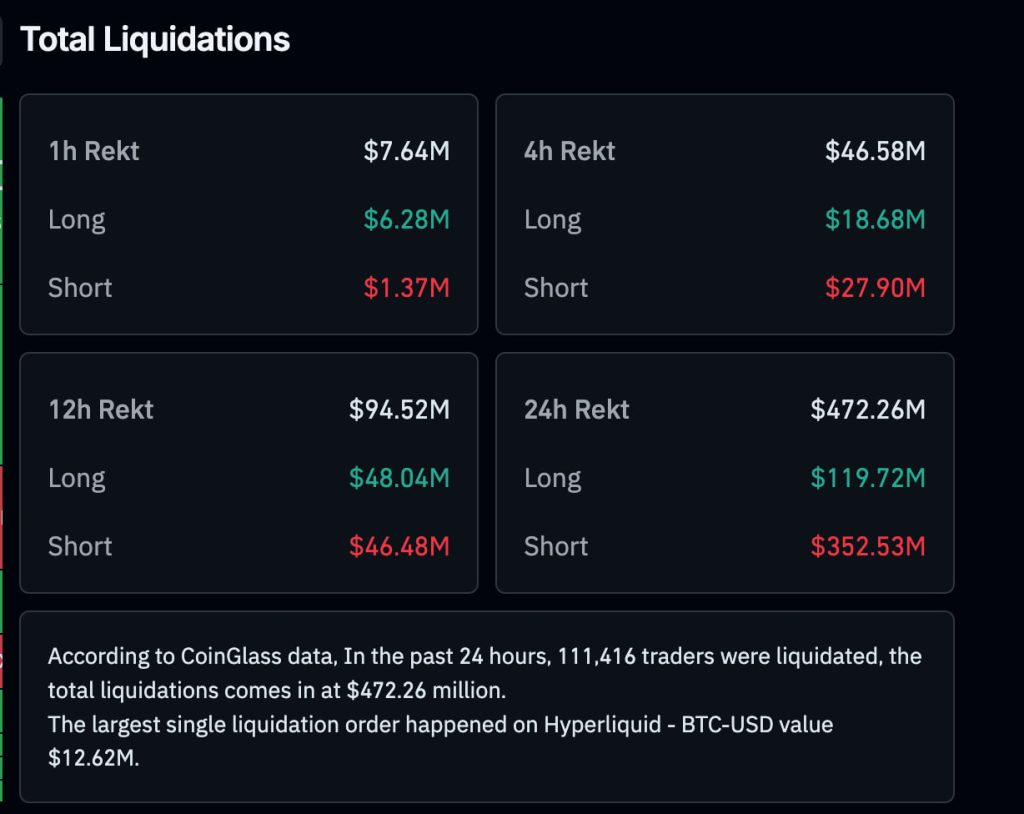Image resolution: width=1024 pixels, height=814 pixels.
Task: Click the 24h long value $119.72M
Action: pyautogui.click(x=868, y=478)
